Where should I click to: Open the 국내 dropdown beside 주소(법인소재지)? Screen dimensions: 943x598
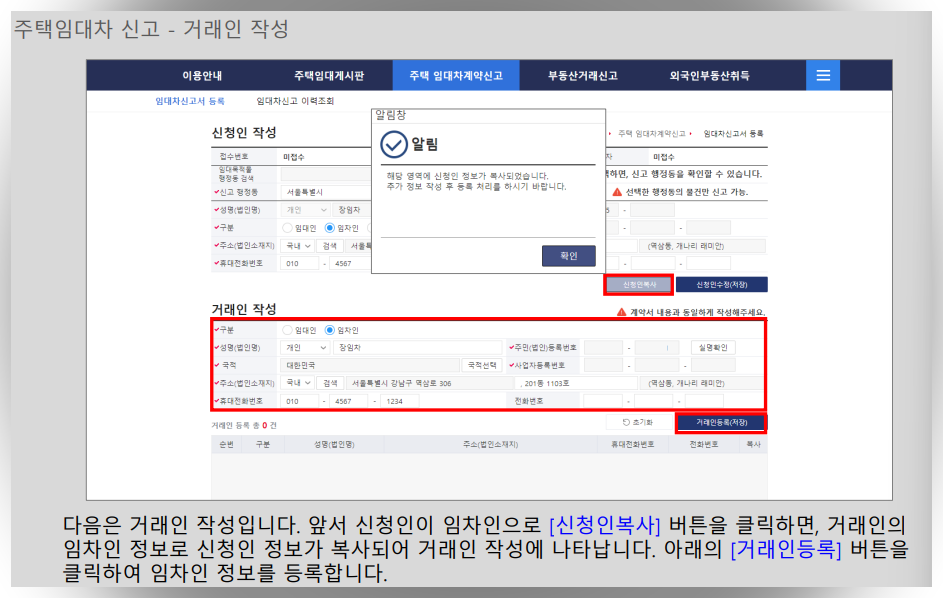[299, 384]
